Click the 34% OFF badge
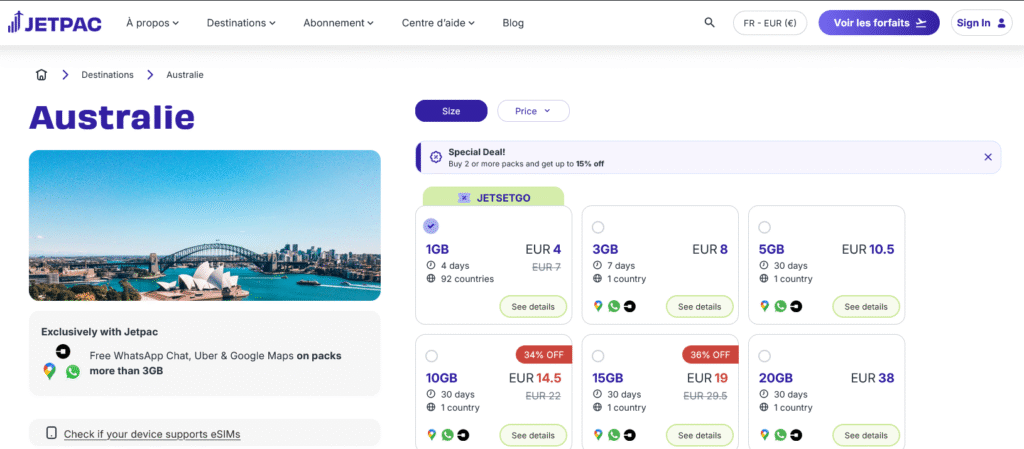This screenshot has height=449, width=1024. pos(544,355)
